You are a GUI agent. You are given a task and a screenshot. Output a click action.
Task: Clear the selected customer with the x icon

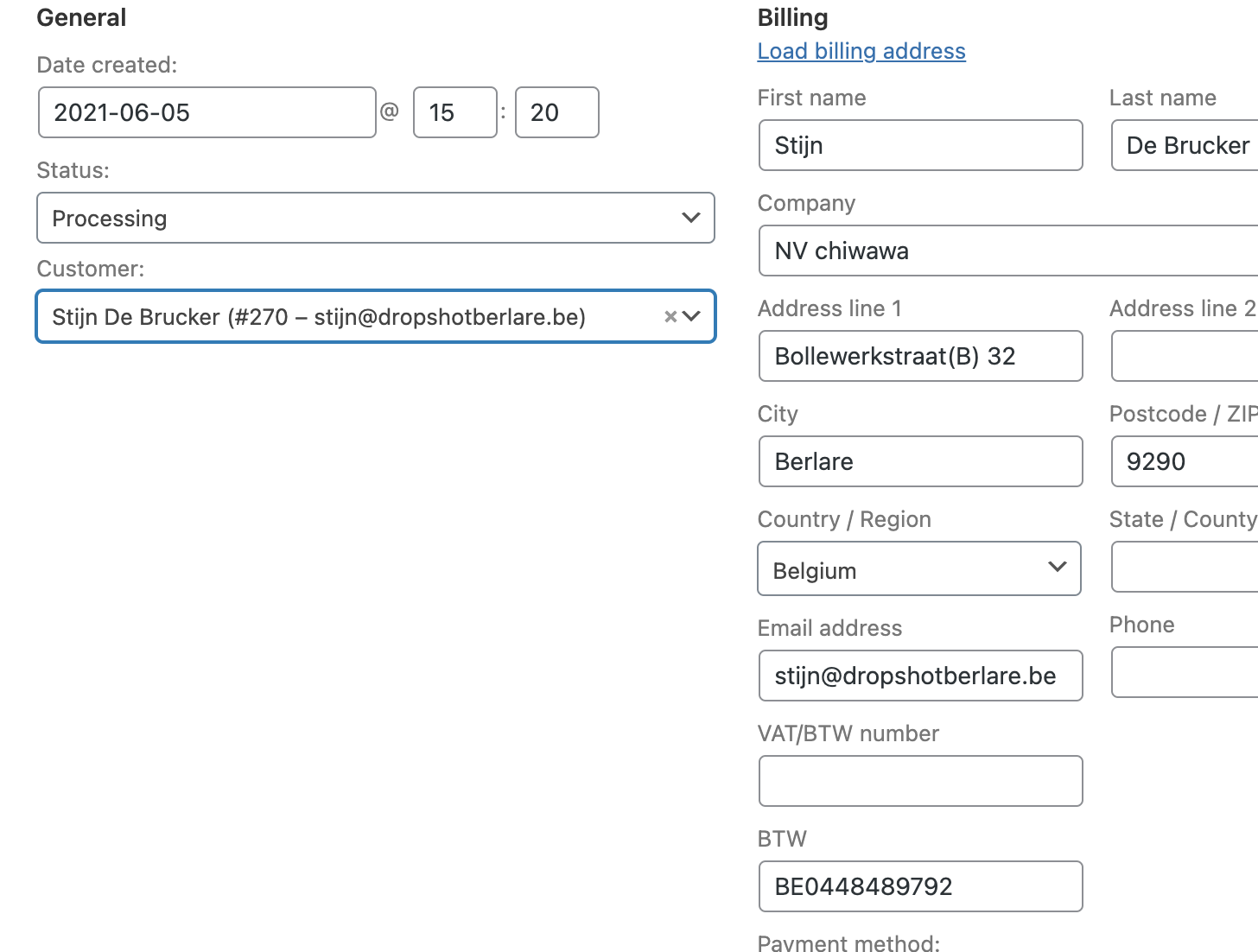670,317
